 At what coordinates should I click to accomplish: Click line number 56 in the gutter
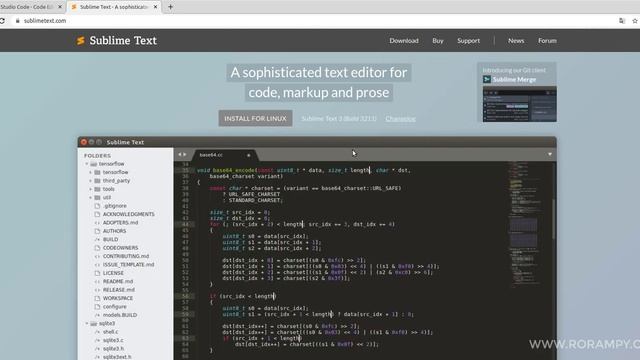pos(185,296)
